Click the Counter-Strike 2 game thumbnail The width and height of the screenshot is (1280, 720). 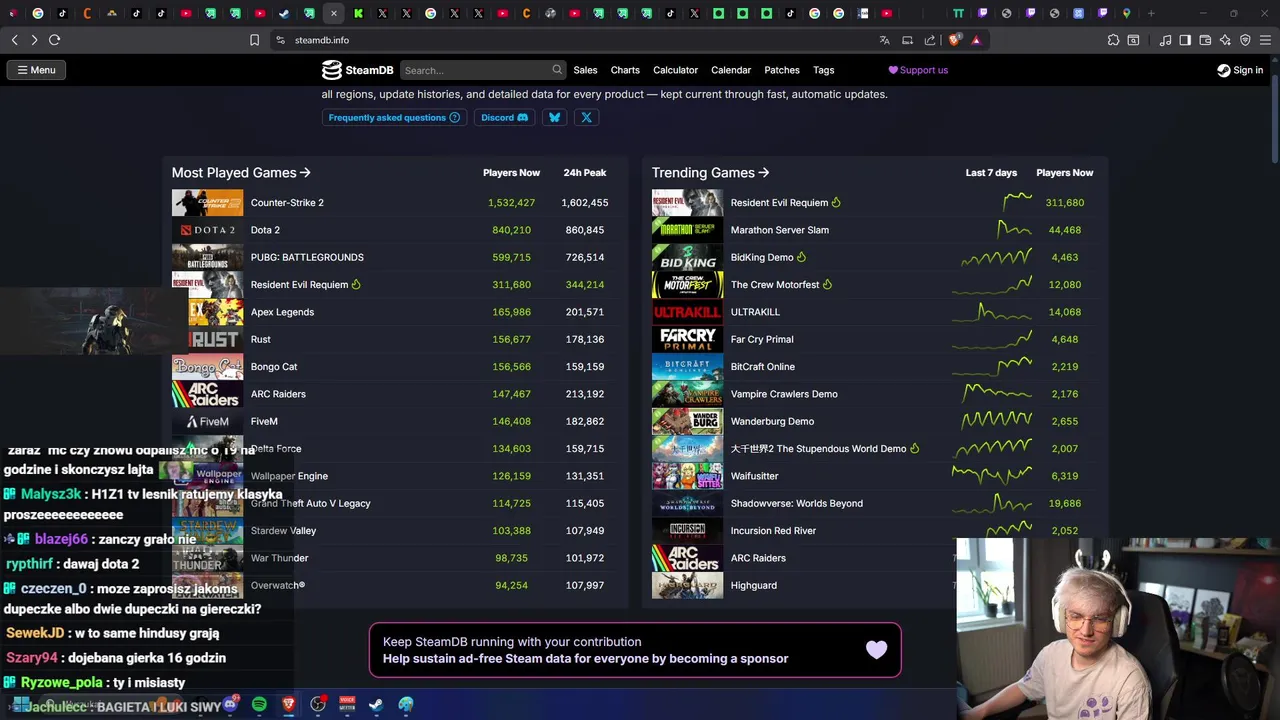pyautogui.click(x=207, y=202)
